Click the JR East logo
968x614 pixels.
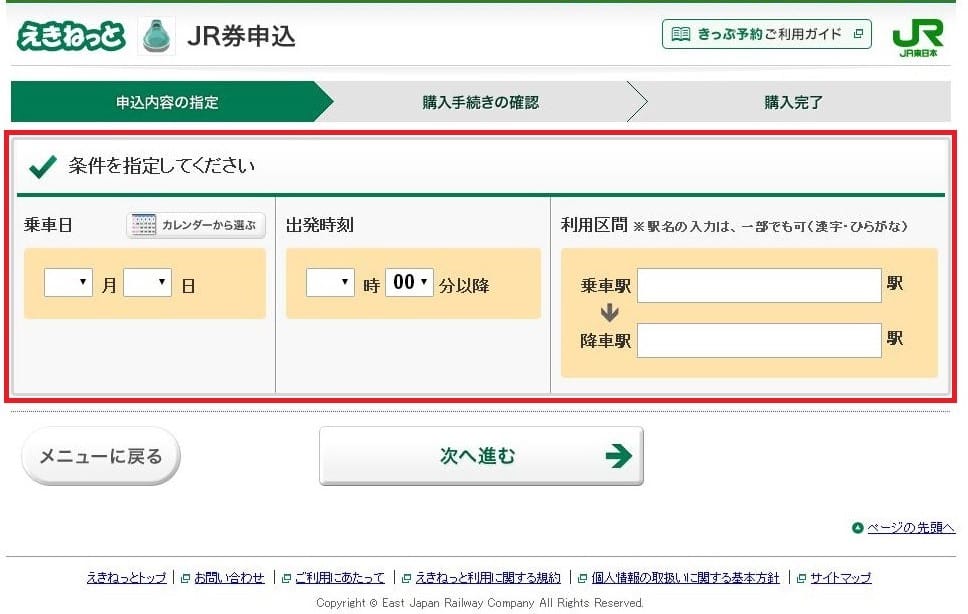tap(917, 37)
